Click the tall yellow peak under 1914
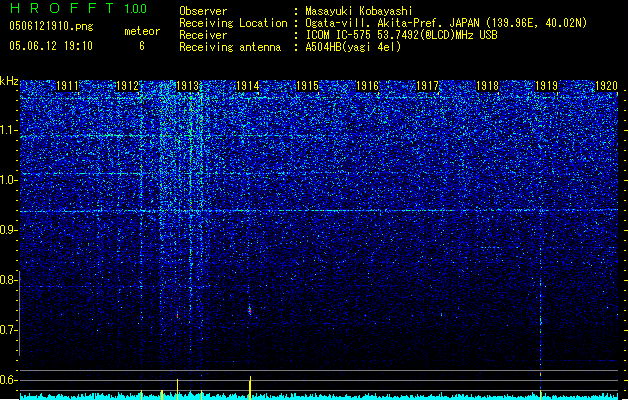This screenshot has width=629, height=400. 250,388
